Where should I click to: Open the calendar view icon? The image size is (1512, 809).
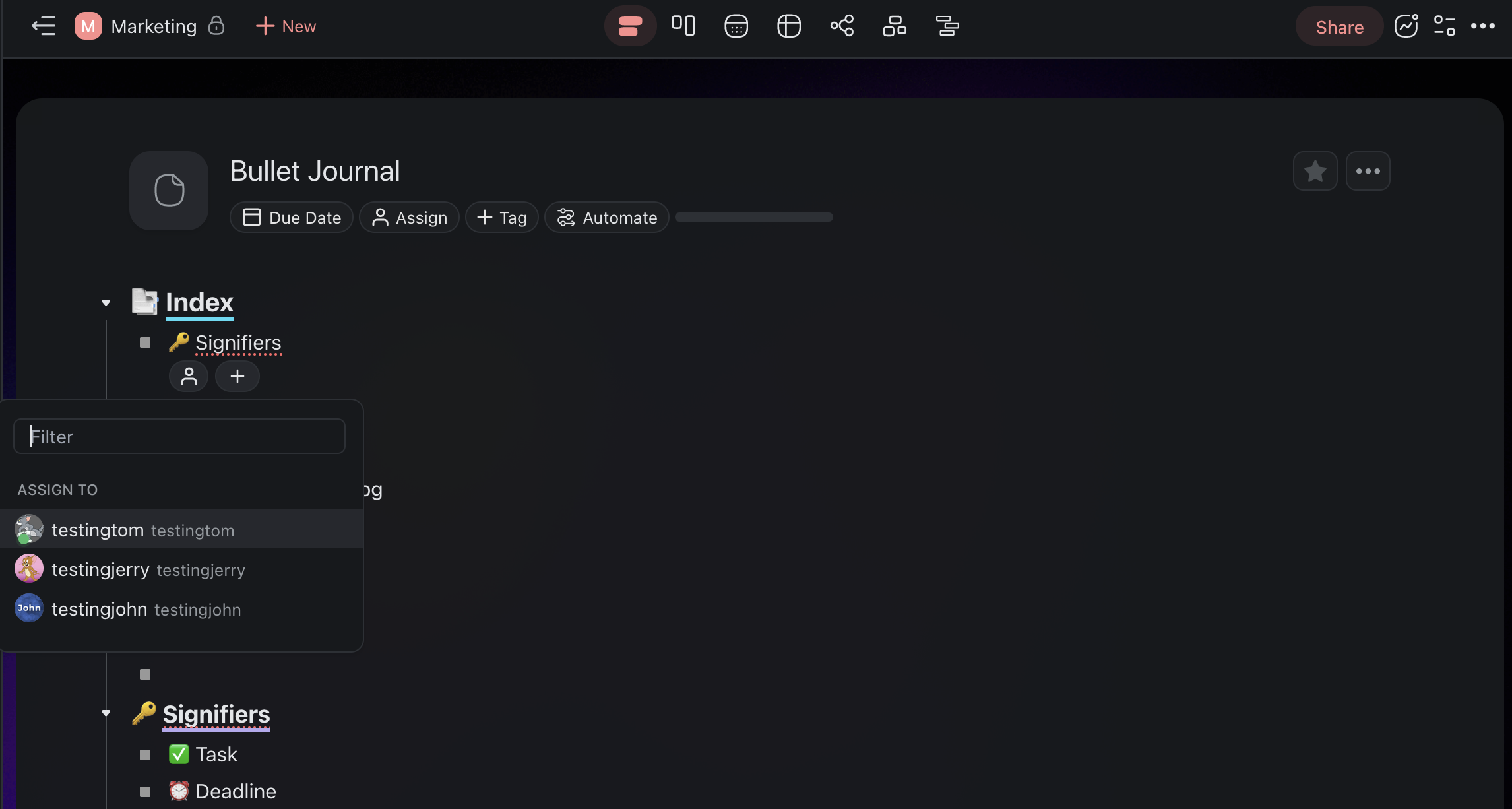coord(736,26)
